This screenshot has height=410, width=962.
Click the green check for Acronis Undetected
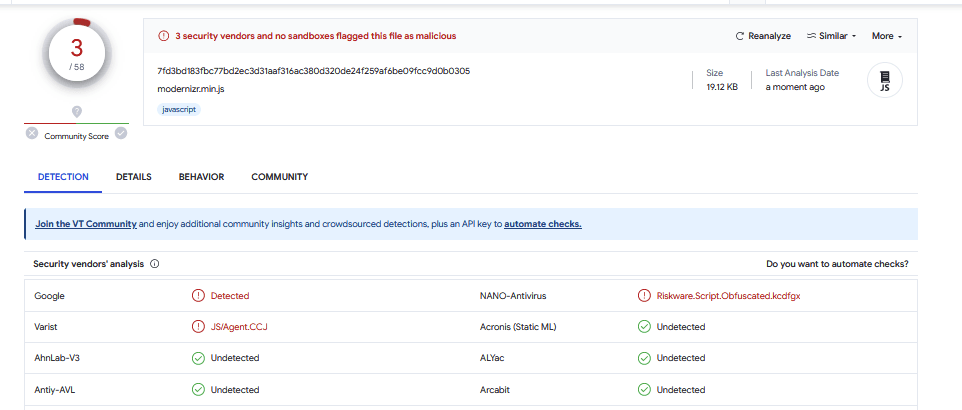[x=644, y=327]
